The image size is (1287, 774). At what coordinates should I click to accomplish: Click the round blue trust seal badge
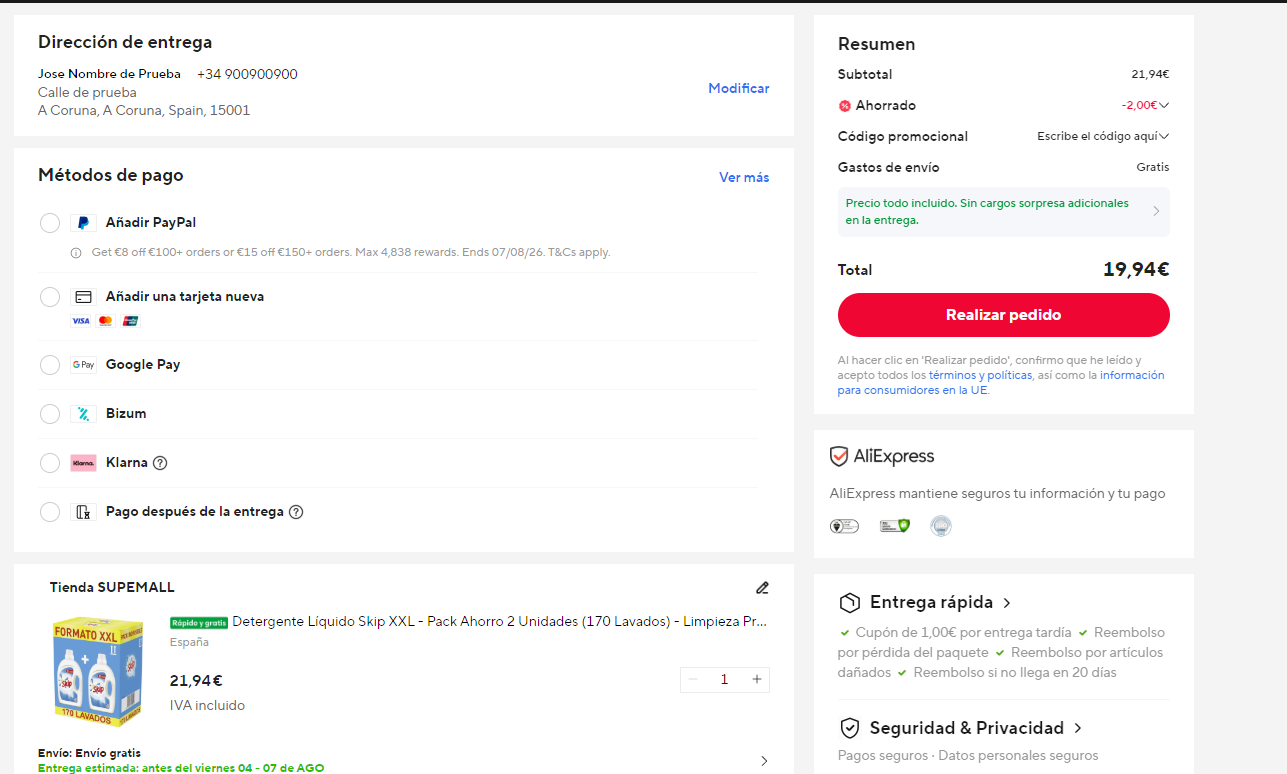[x=940, y=526]
